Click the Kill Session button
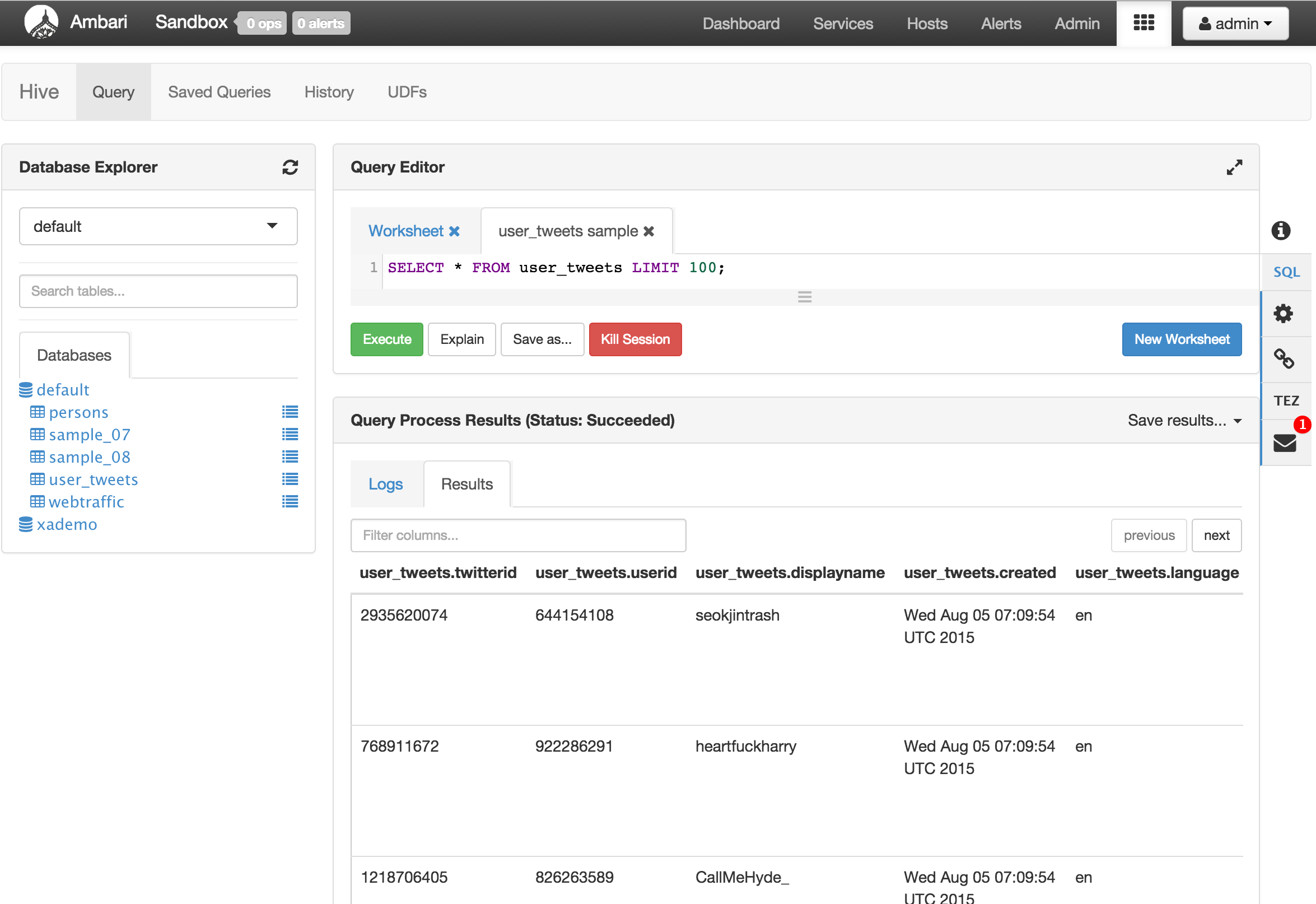This screenshot has width=1316, height=904. pos(635,339)
